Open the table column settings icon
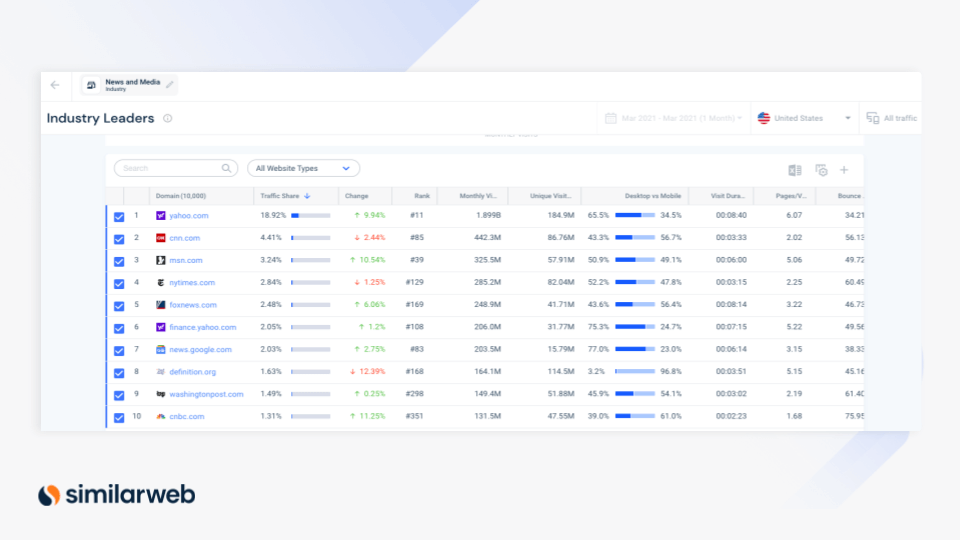The image size is (960, 540). [x=822, y=170]
